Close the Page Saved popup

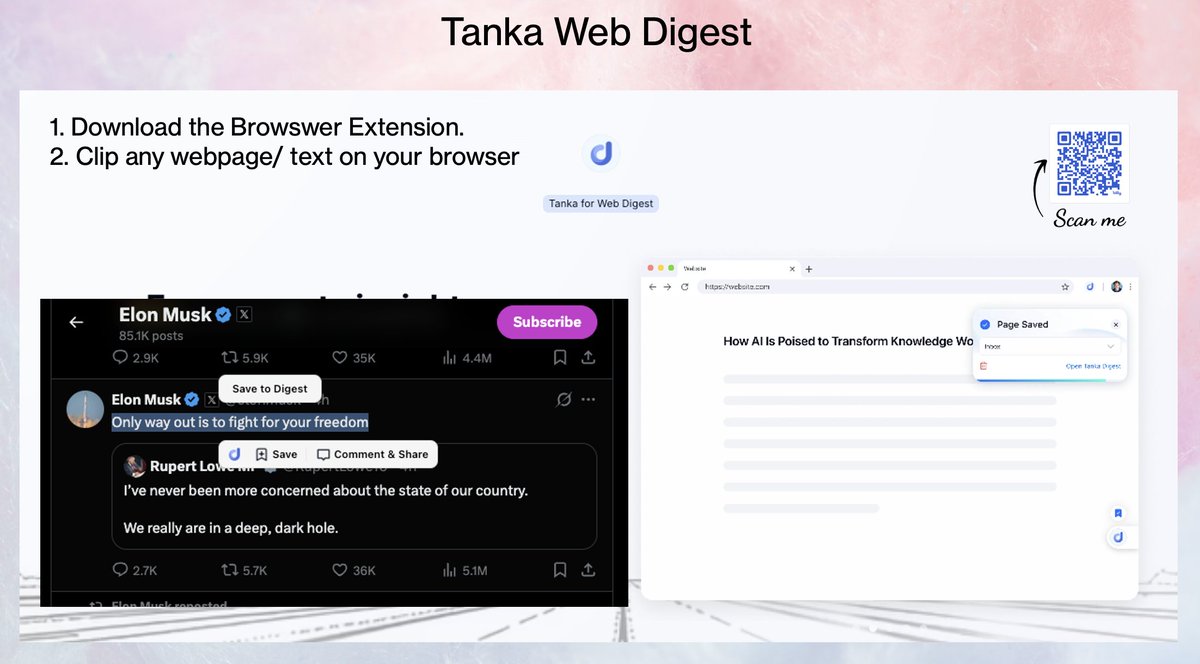[x=1116, y=325]
